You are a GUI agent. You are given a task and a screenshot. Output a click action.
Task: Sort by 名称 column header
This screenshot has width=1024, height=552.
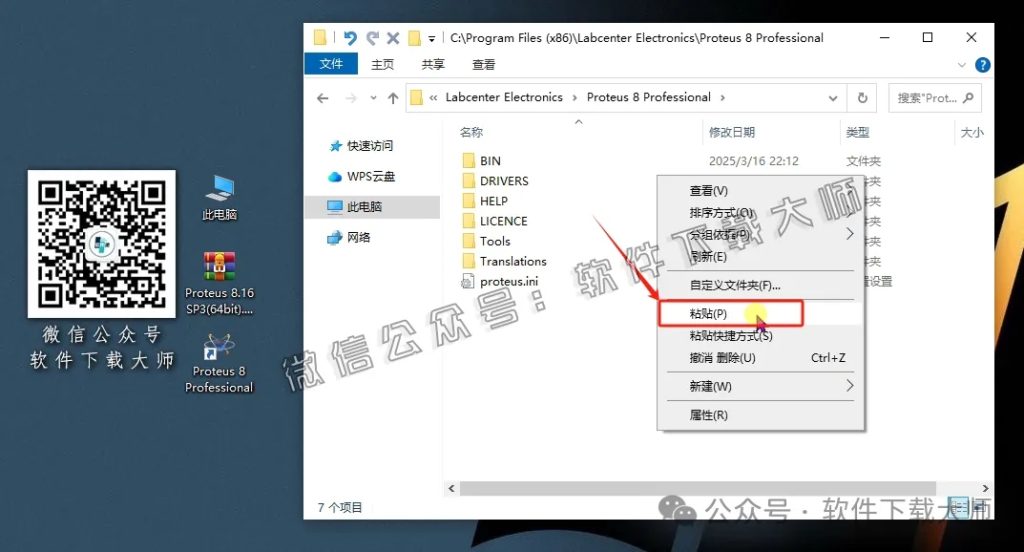coord(471,133)
